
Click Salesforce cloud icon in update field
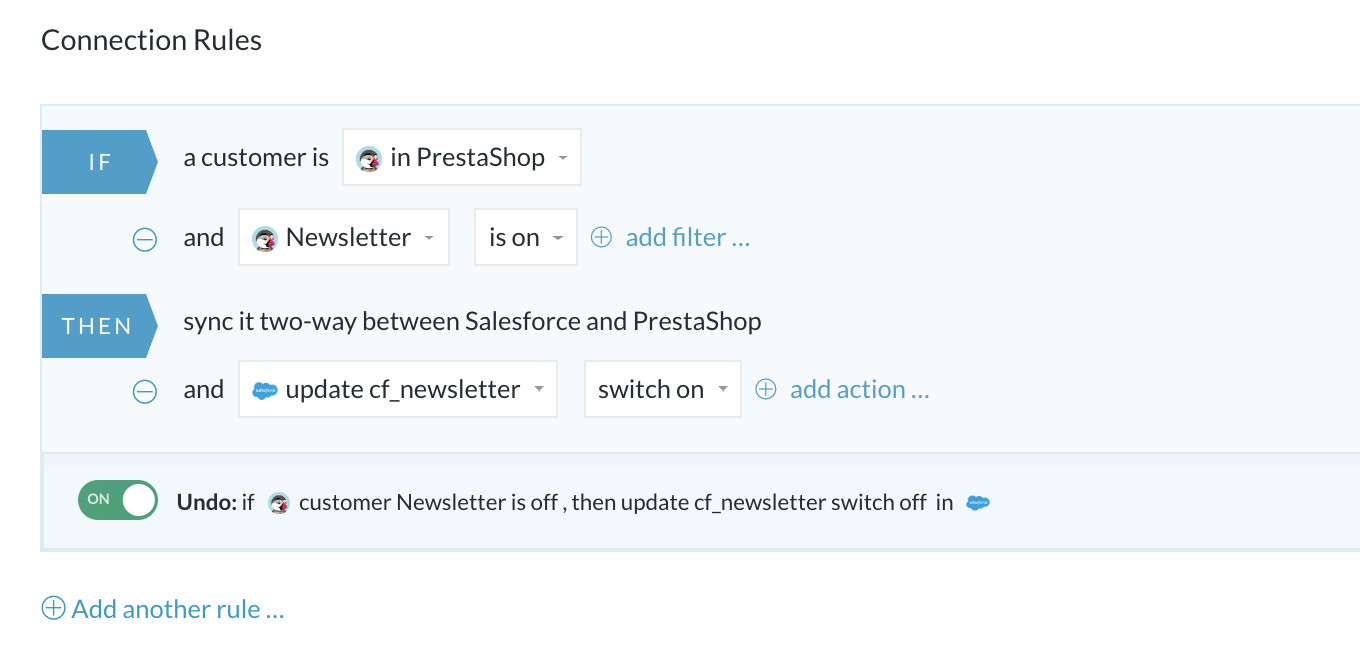[x=265, y=390]
